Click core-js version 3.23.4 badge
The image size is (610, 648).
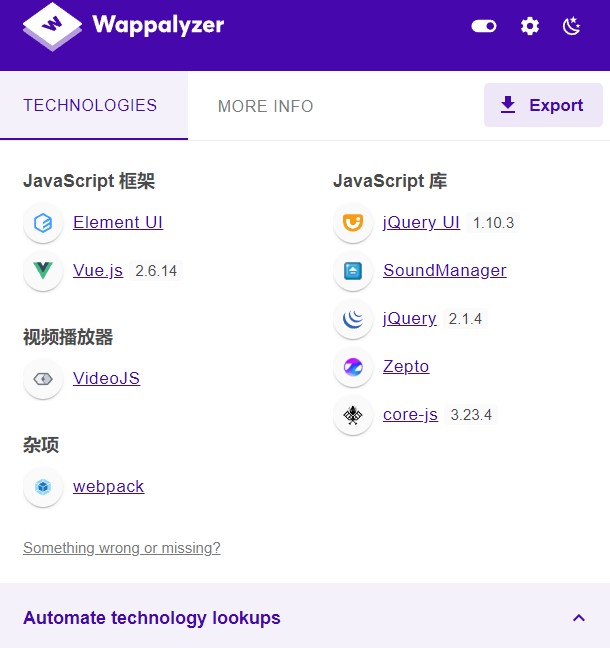471,415
